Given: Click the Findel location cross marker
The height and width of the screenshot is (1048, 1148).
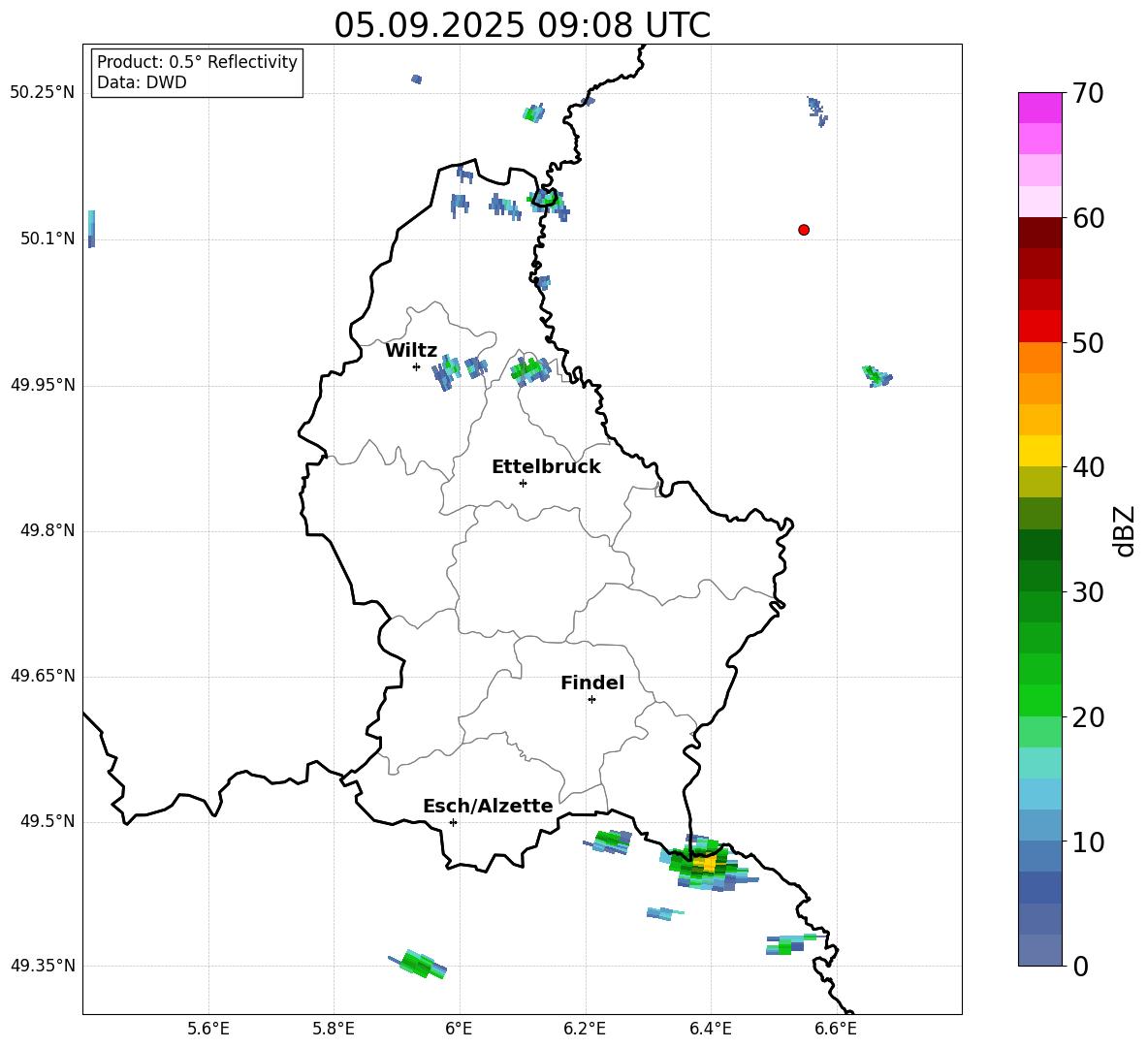Looking at the screenshot, I should [x=591, y=700].
